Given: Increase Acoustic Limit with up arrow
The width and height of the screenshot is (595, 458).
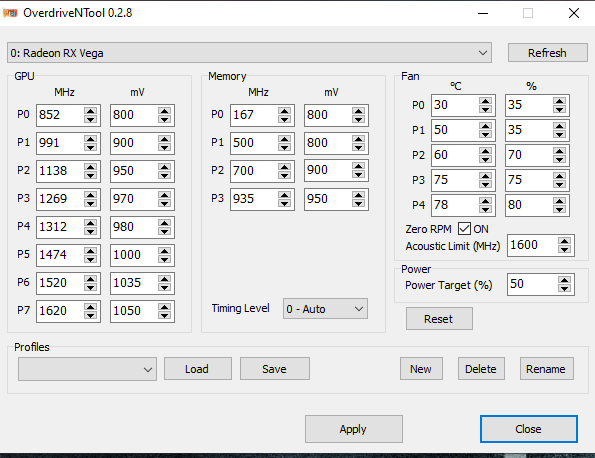Looking at the screenshot, I should pos(565,241).
